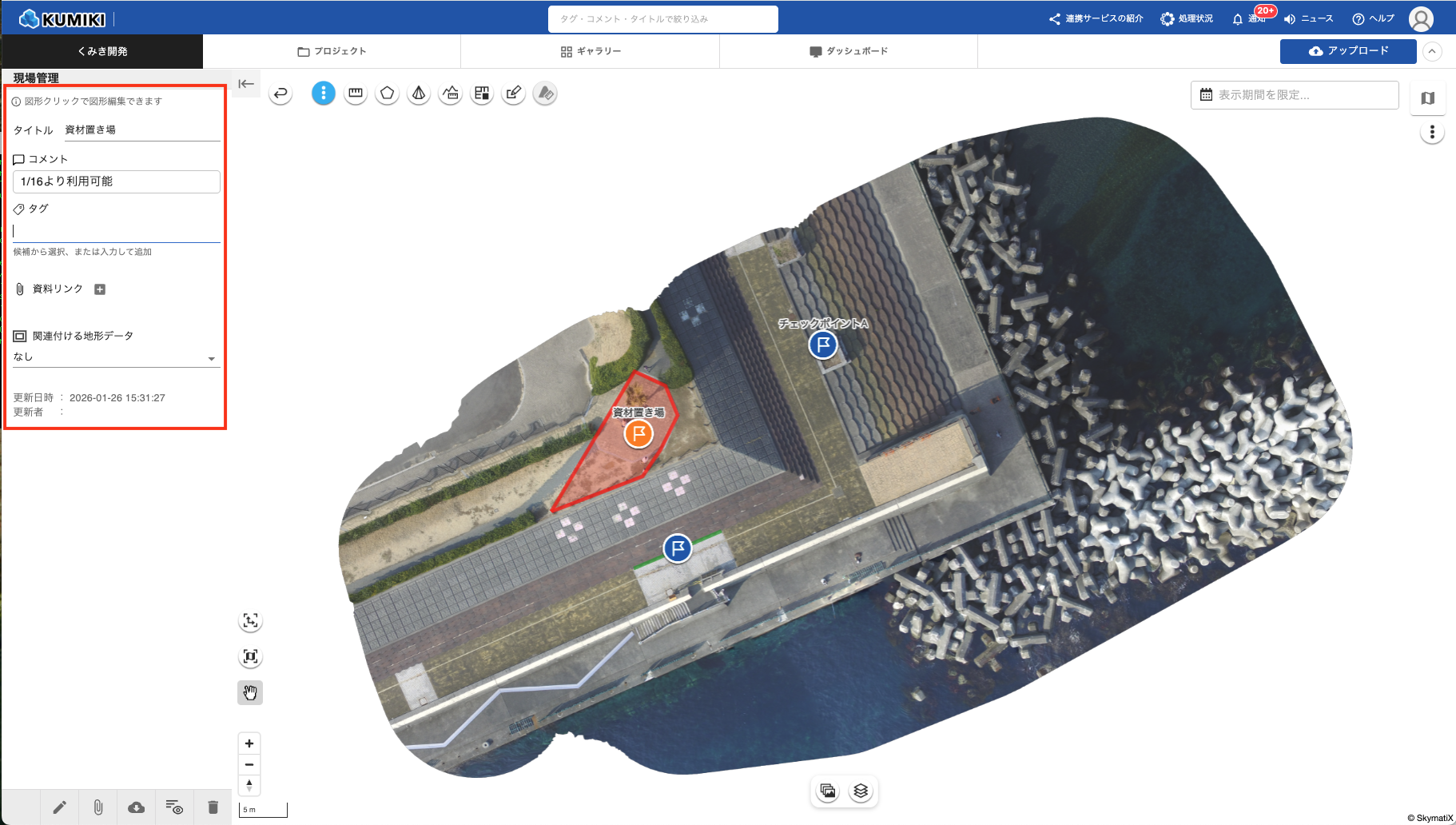Add a 資料リンク with plus icon
Screen dimensions: 1456x825
click(x=100, y=289)
